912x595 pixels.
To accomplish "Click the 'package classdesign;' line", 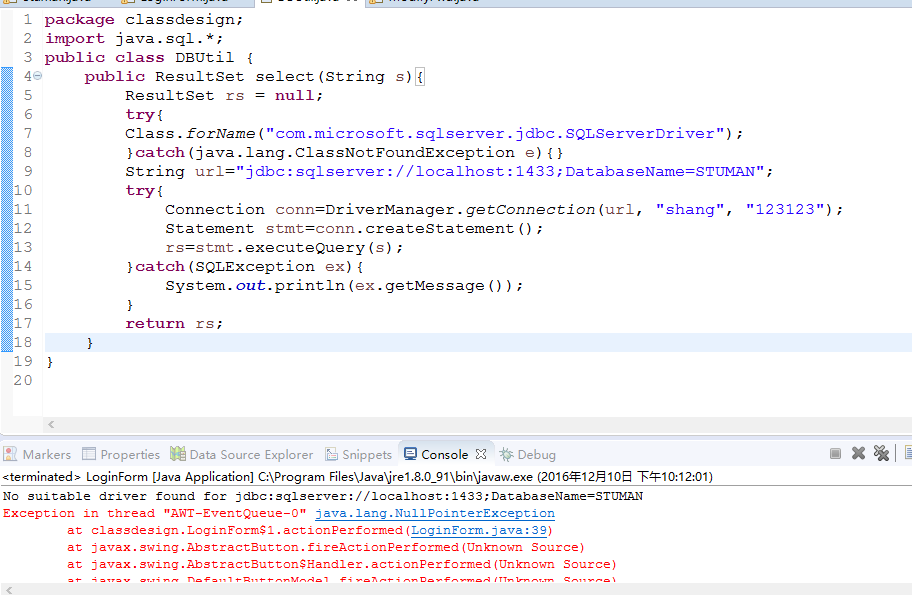I will click(144, 19).
